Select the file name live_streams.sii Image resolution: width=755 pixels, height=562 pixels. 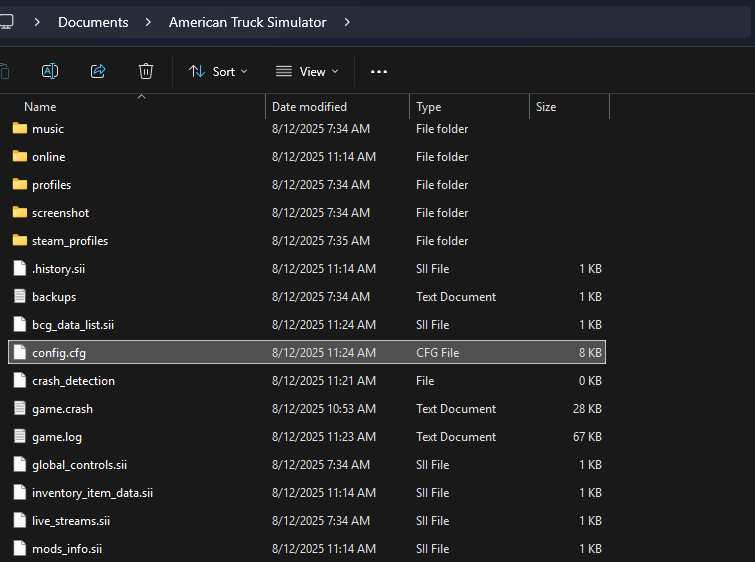pyautogui.click(x=71, y=521)
